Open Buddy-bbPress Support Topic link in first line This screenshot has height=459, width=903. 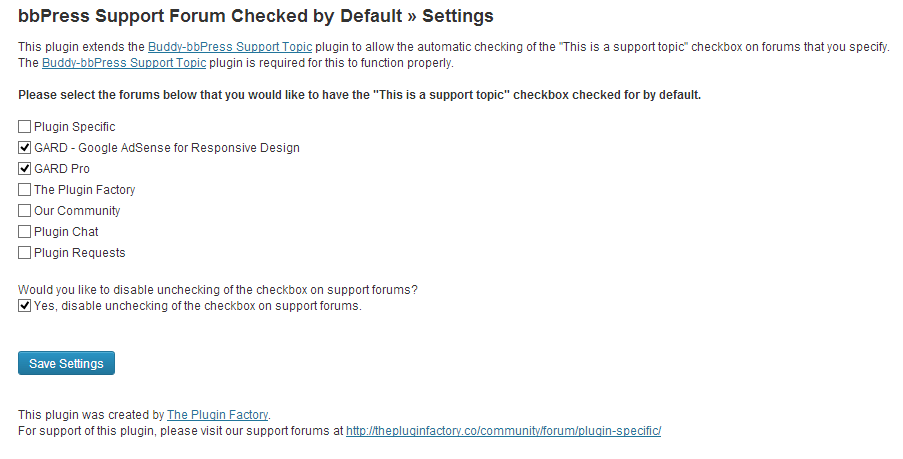[230, 47]
